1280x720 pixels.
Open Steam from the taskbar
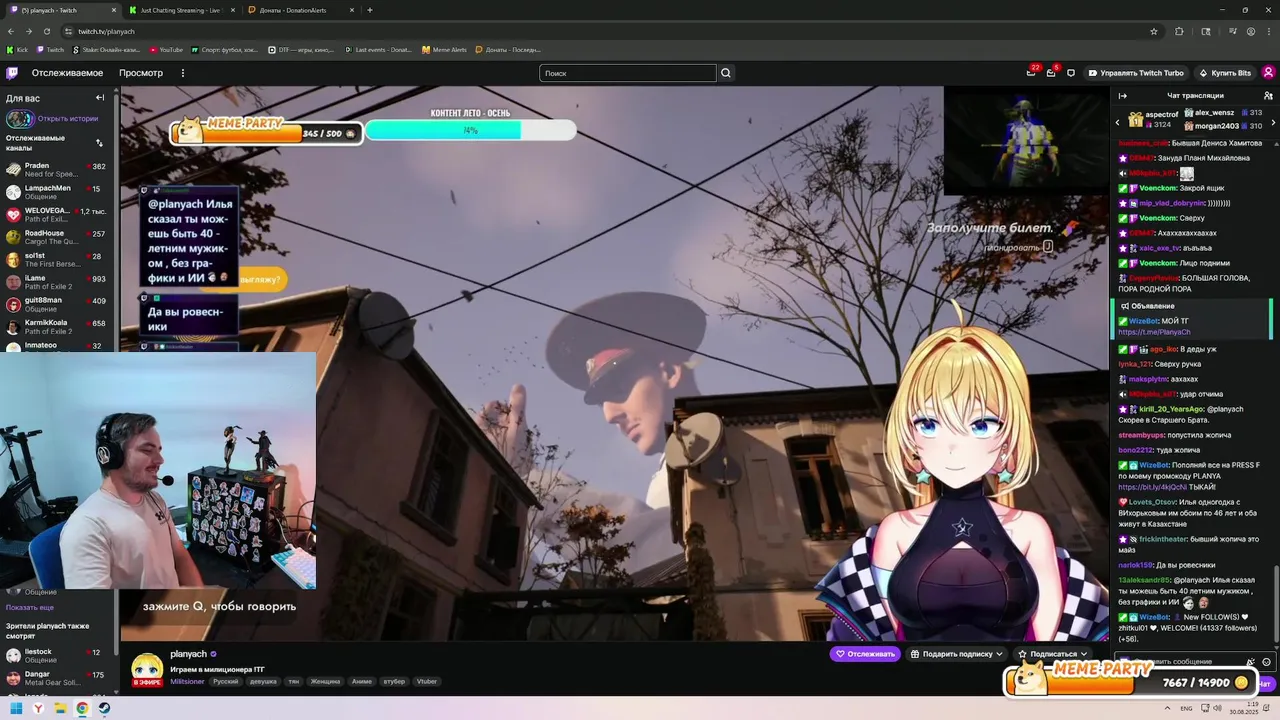coord(104,708)
